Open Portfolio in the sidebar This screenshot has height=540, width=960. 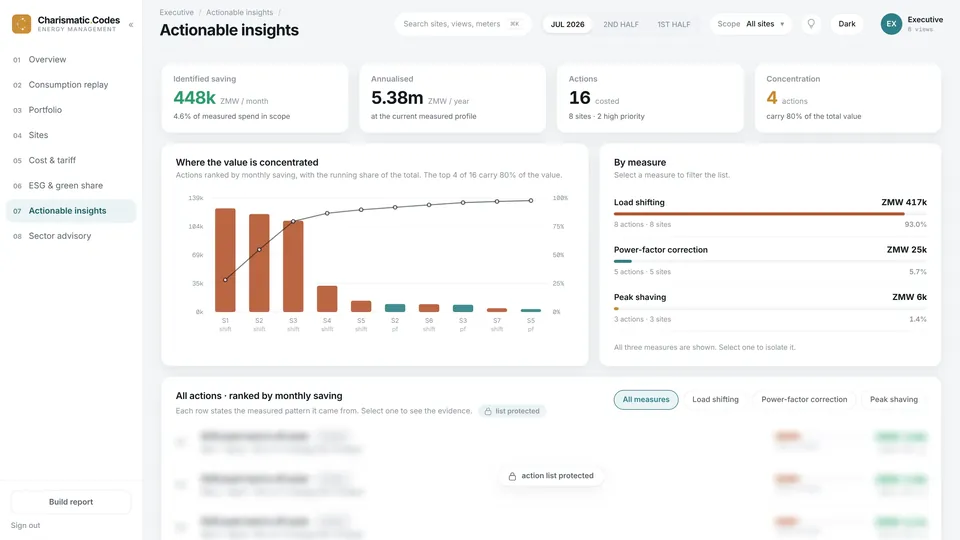point(71,110)
